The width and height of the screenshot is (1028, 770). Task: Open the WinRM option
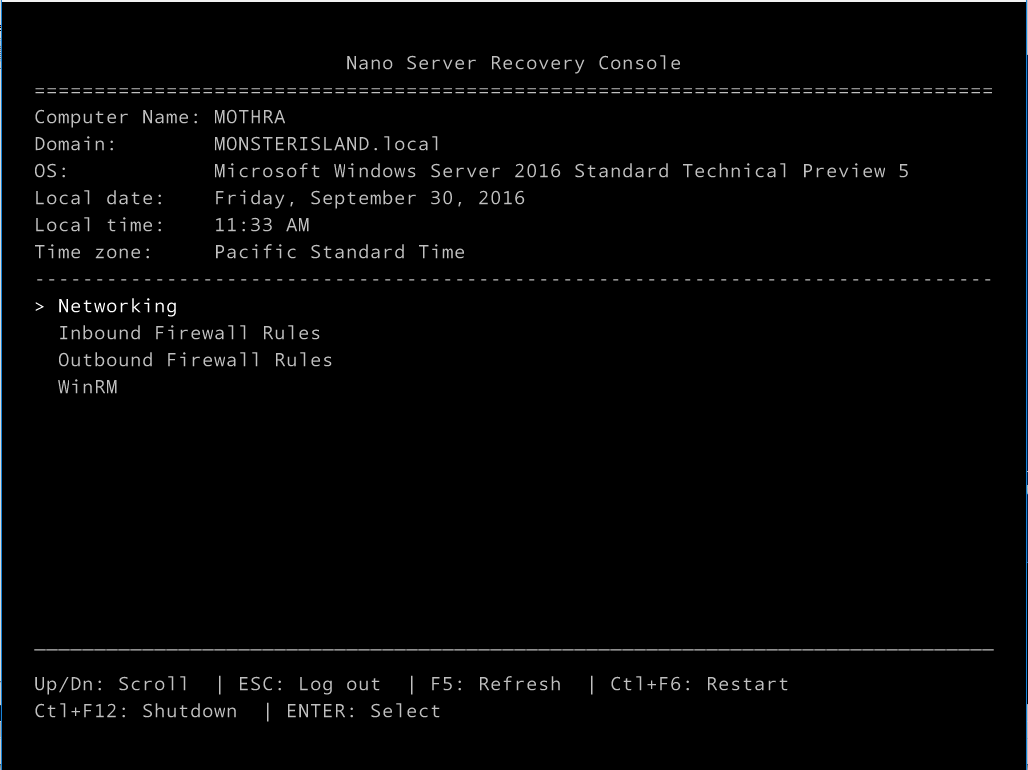click(x=88, y=386)
